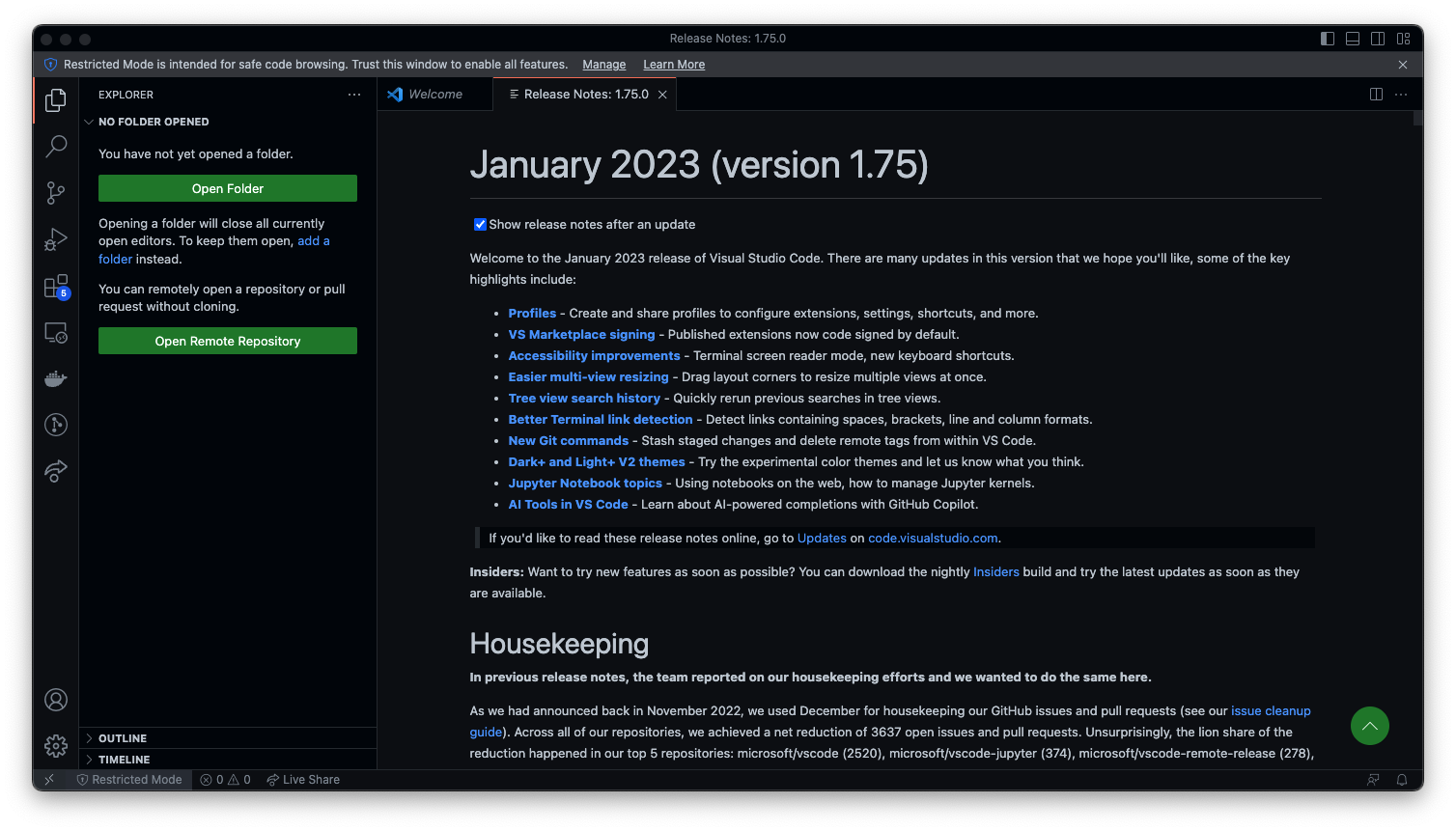Close the Release Notes tab
This screenshot has height=831, width=1456.
pos(662,95)
